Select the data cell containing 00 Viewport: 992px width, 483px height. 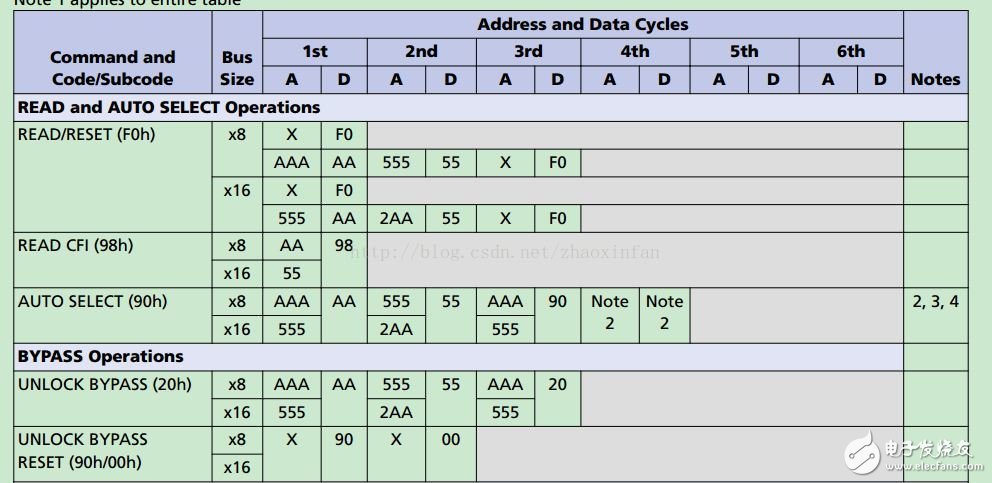pyautogui.click(x=451, y=439)
